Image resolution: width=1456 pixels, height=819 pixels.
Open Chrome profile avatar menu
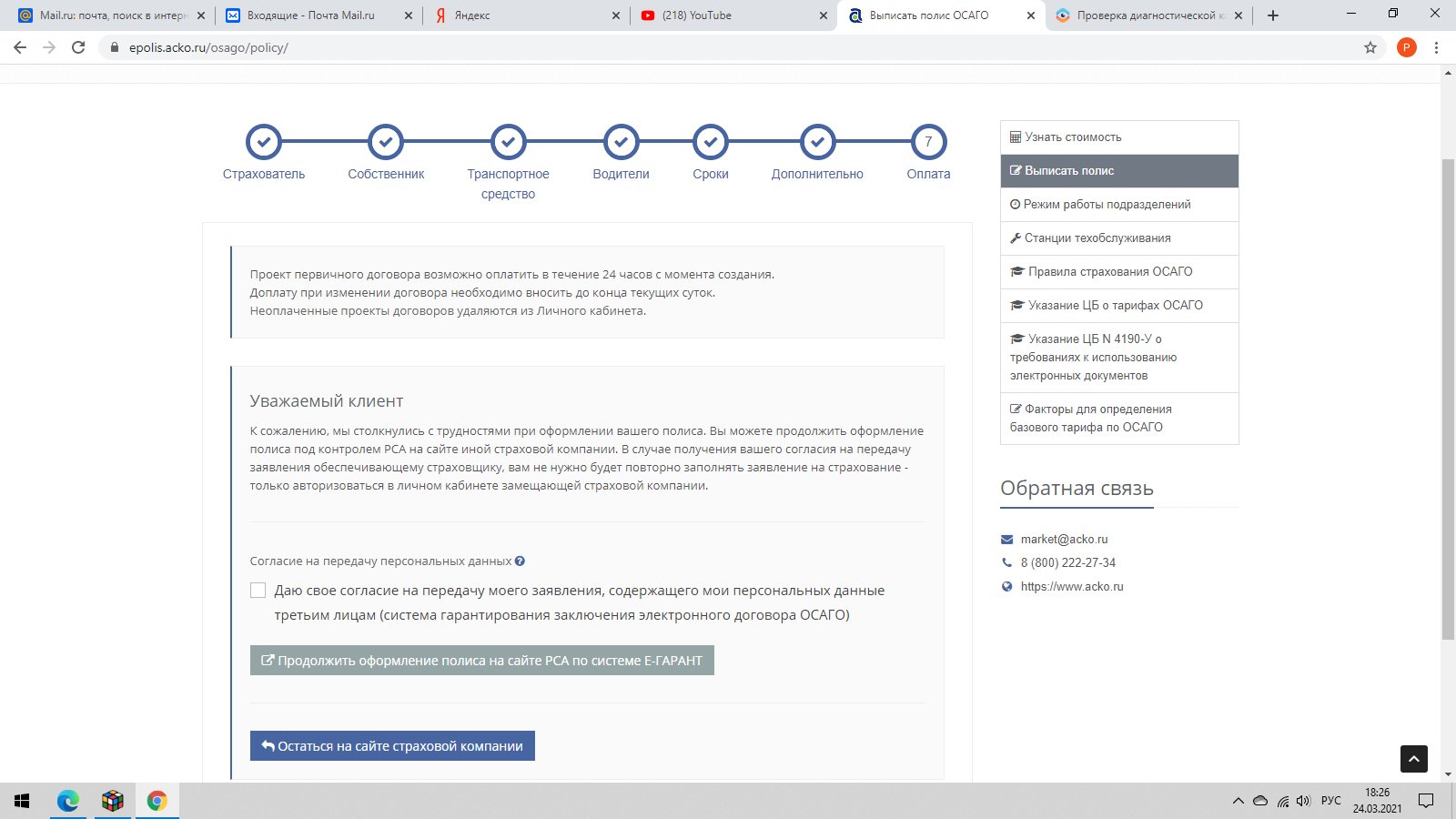point(1407,47)
